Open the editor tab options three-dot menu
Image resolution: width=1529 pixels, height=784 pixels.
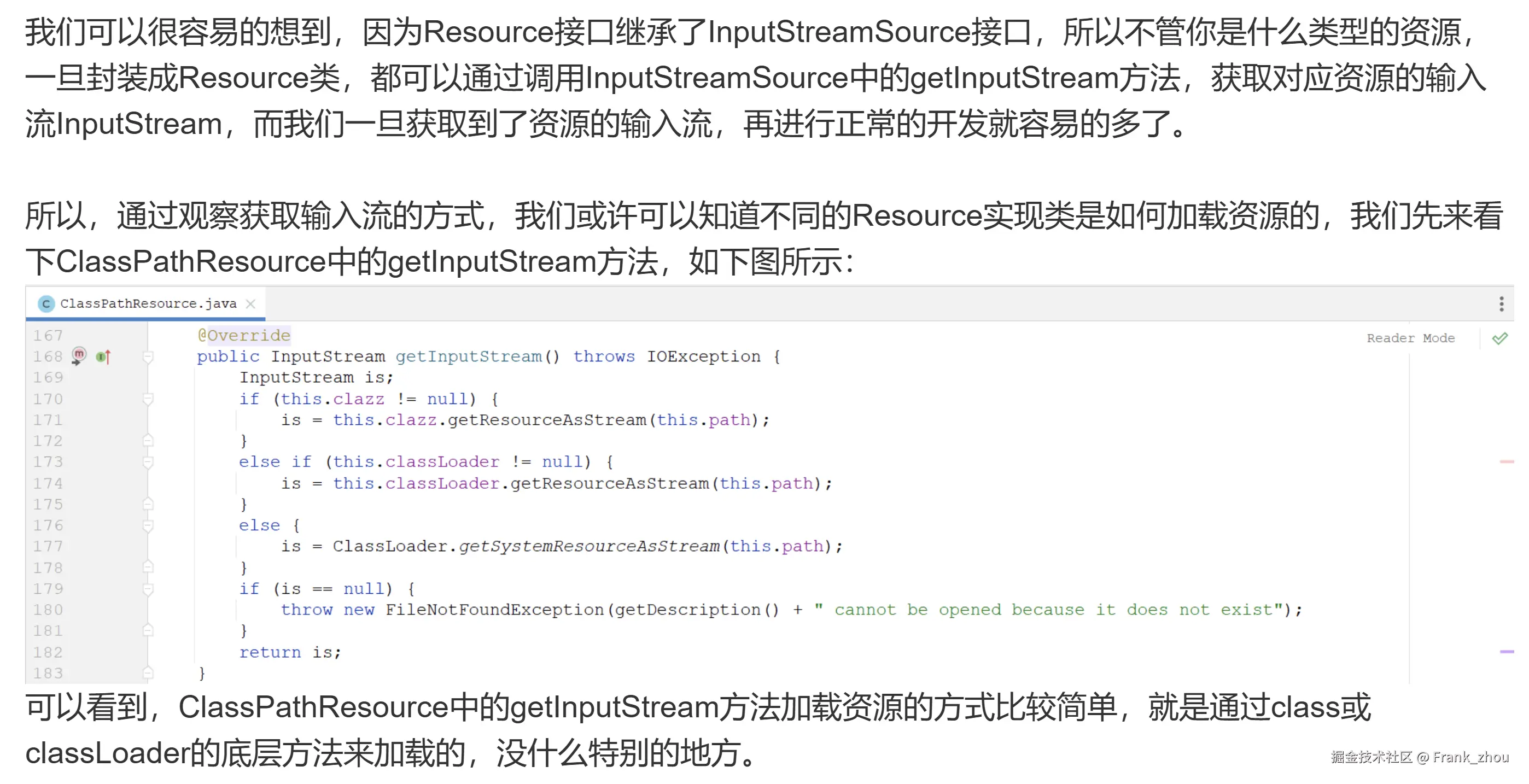1501,304
